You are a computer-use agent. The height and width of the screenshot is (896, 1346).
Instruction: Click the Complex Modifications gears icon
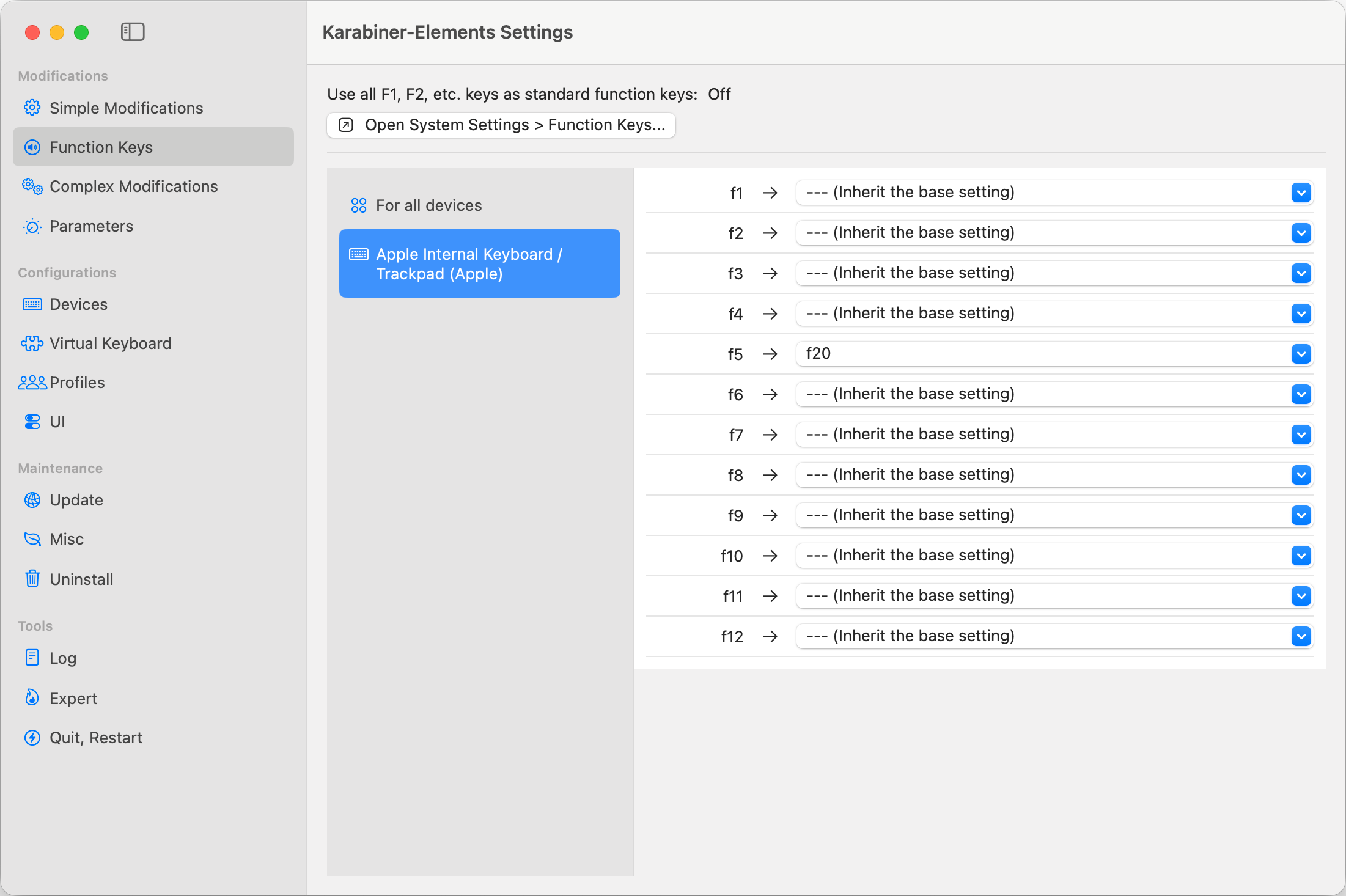click(x=32, y=186)
